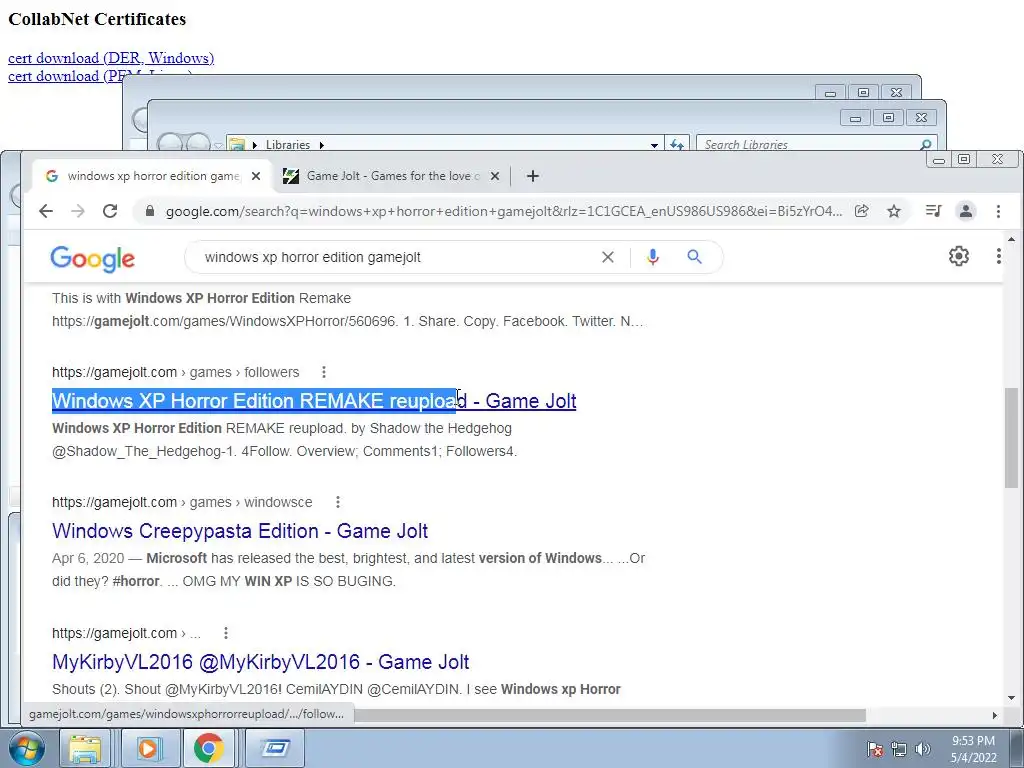This screenshot has height=768, width=1024.
Task: Close the Game Jolt tab
Action: point(495,176)
